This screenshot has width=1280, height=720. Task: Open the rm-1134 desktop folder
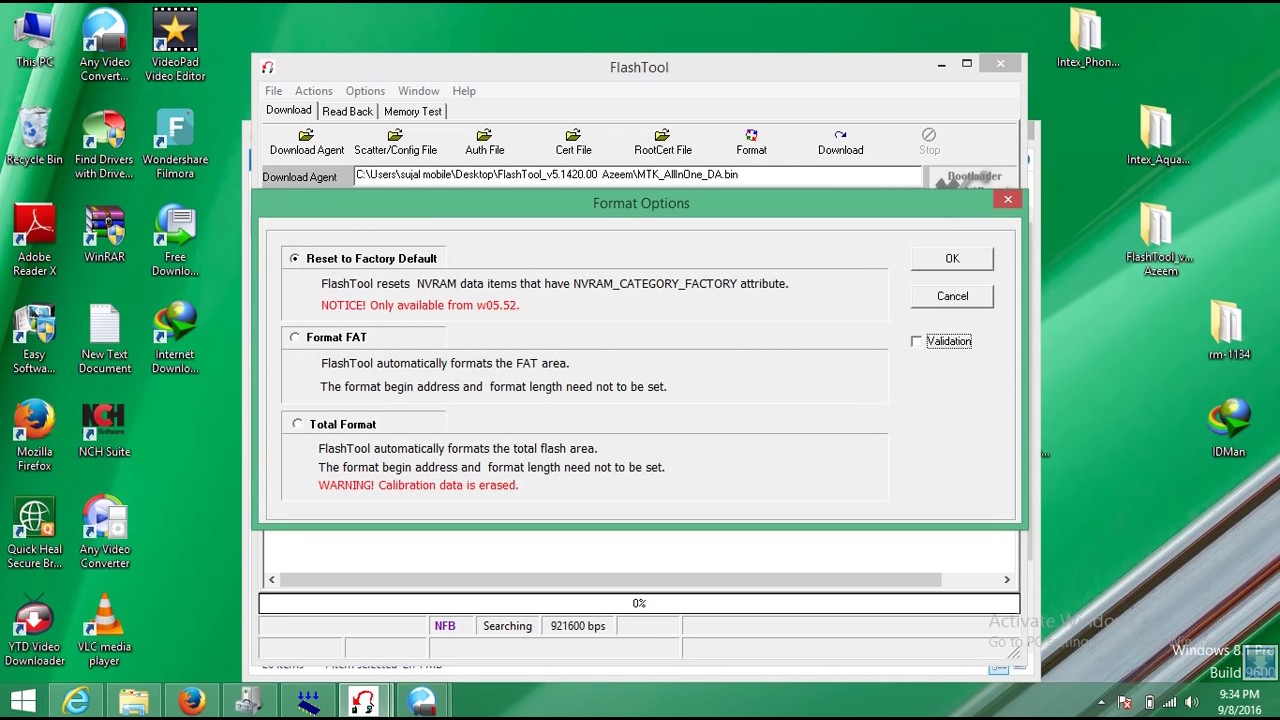tap(1229, 330)
